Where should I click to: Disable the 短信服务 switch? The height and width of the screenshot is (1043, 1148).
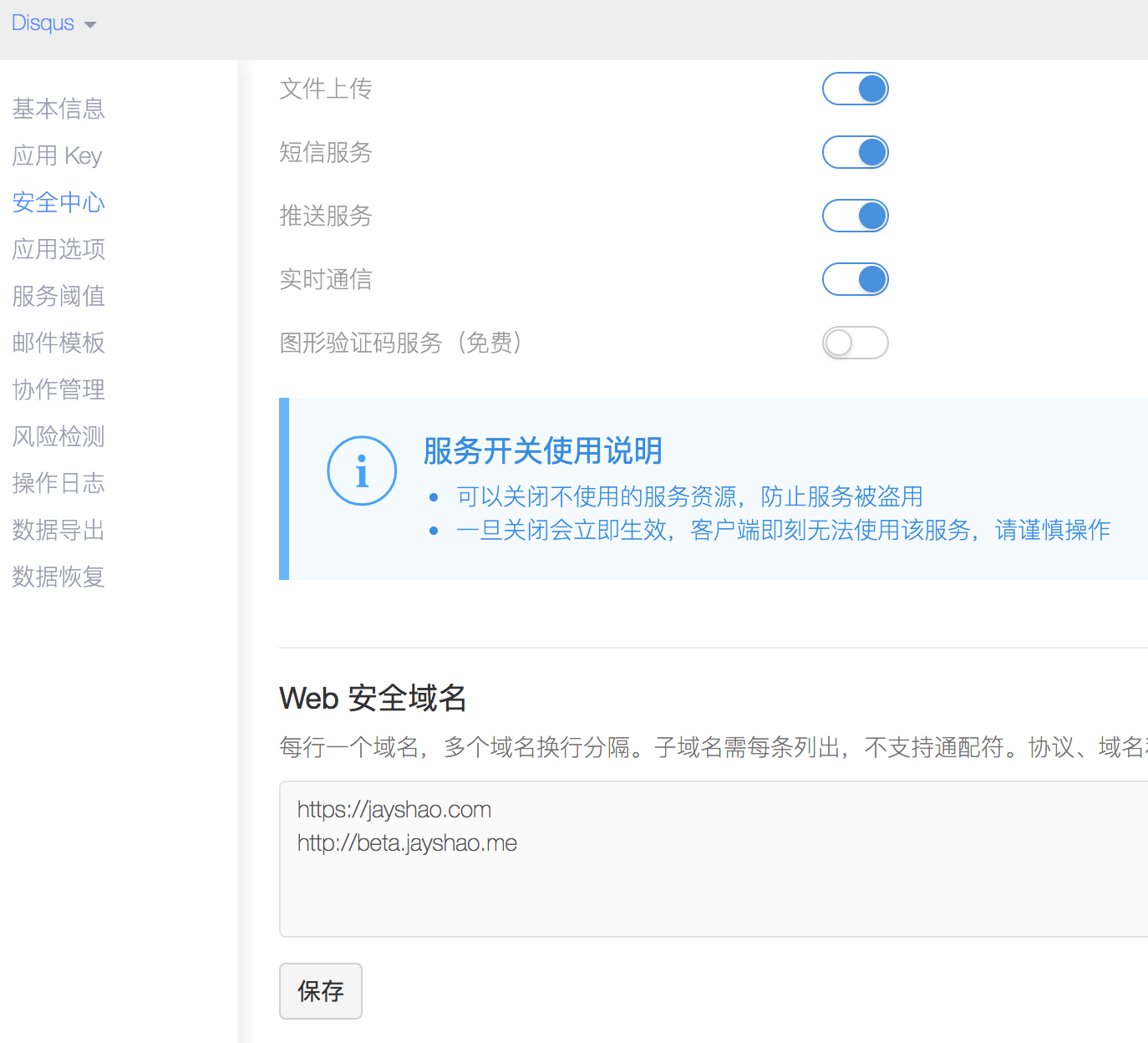(x=855, y=152)
